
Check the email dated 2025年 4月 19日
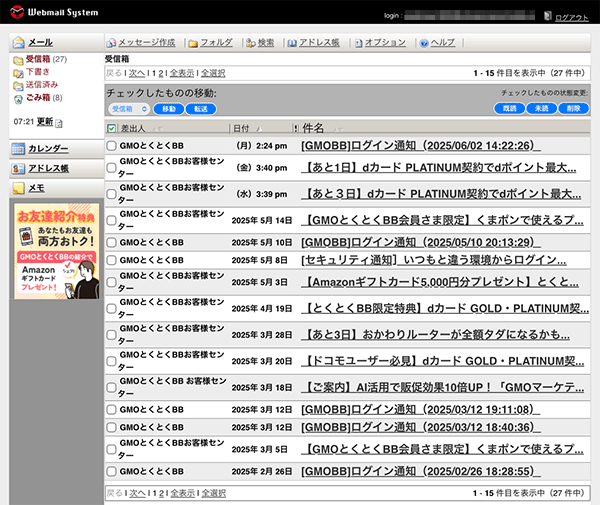coord(111,308)
